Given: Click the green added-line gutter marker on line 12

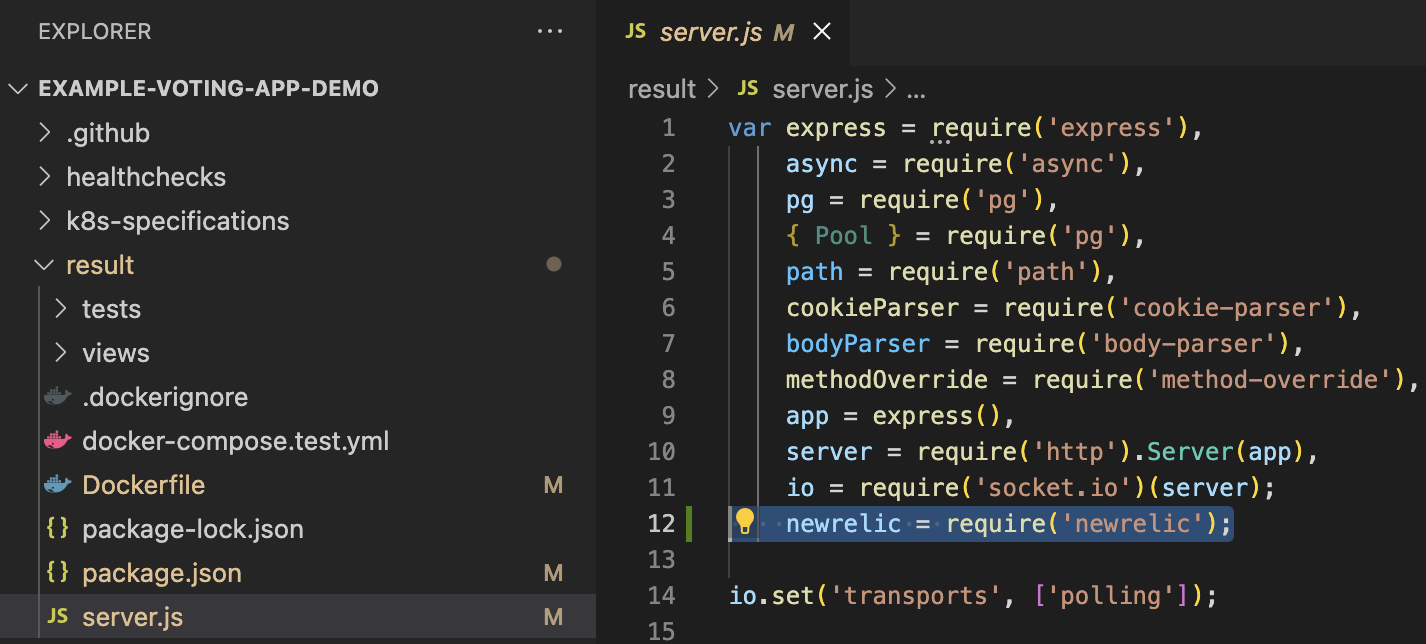Looking at the screenshot, I should tap(688, 523).
